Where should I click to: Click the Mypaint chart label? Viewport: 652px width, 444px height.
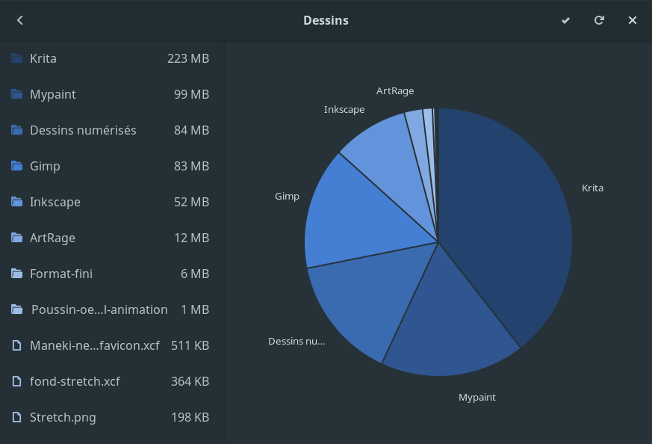[x=477, y=398]
